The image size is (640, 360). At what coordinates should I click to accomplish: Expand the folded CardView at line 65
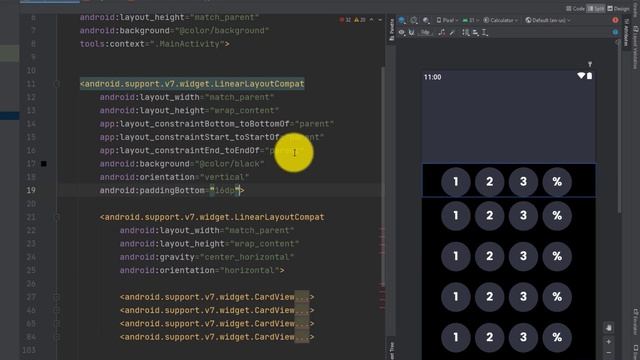[x=302, y=324]
